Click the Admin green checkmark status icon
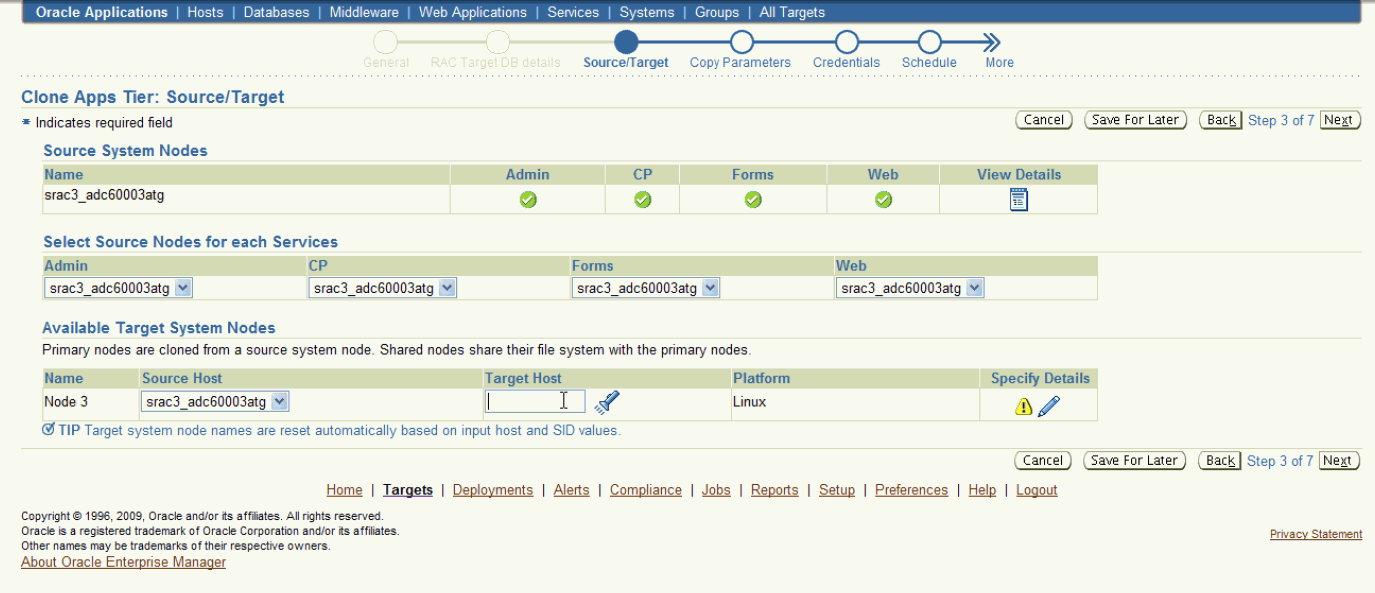 528,199
